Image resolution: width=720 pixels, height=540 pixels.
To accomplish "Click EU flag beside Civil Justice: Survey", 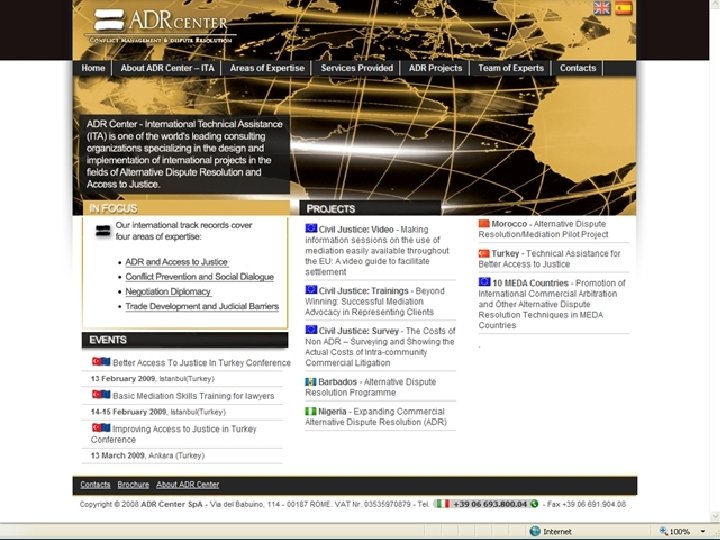I will click(x=311, y=330).
